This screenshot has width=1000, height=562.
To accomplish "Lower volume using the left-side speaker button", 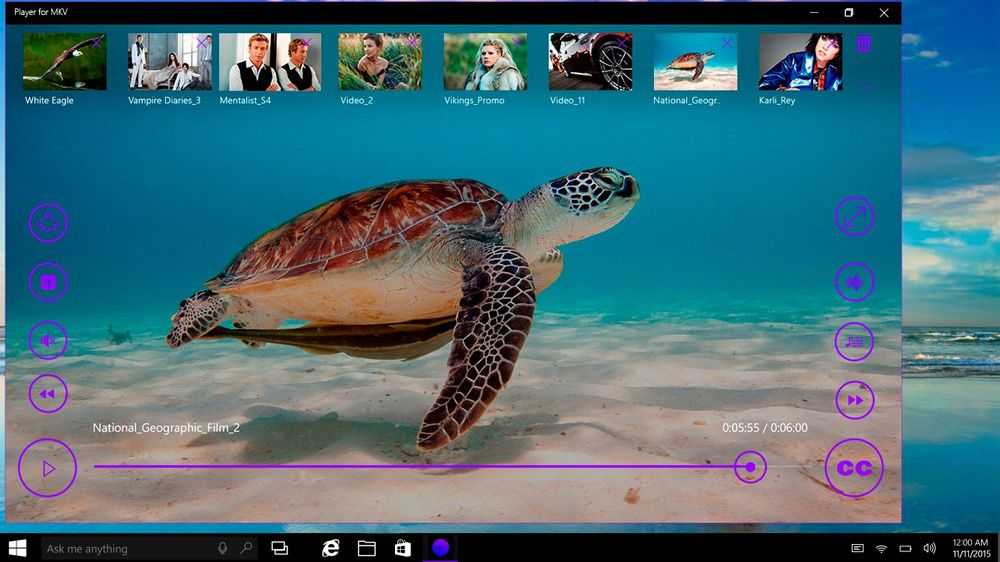I will (48, 340).
